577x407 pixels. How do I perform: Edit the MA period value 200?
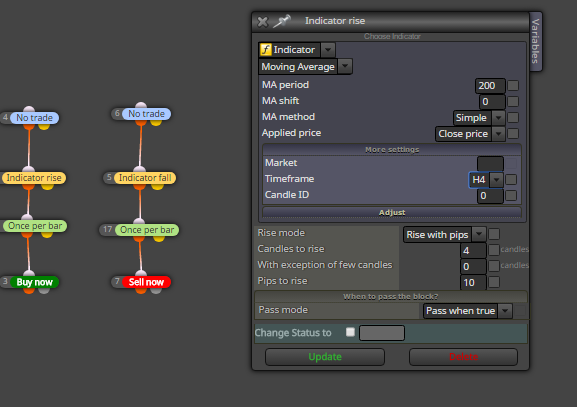pos(490,86)
